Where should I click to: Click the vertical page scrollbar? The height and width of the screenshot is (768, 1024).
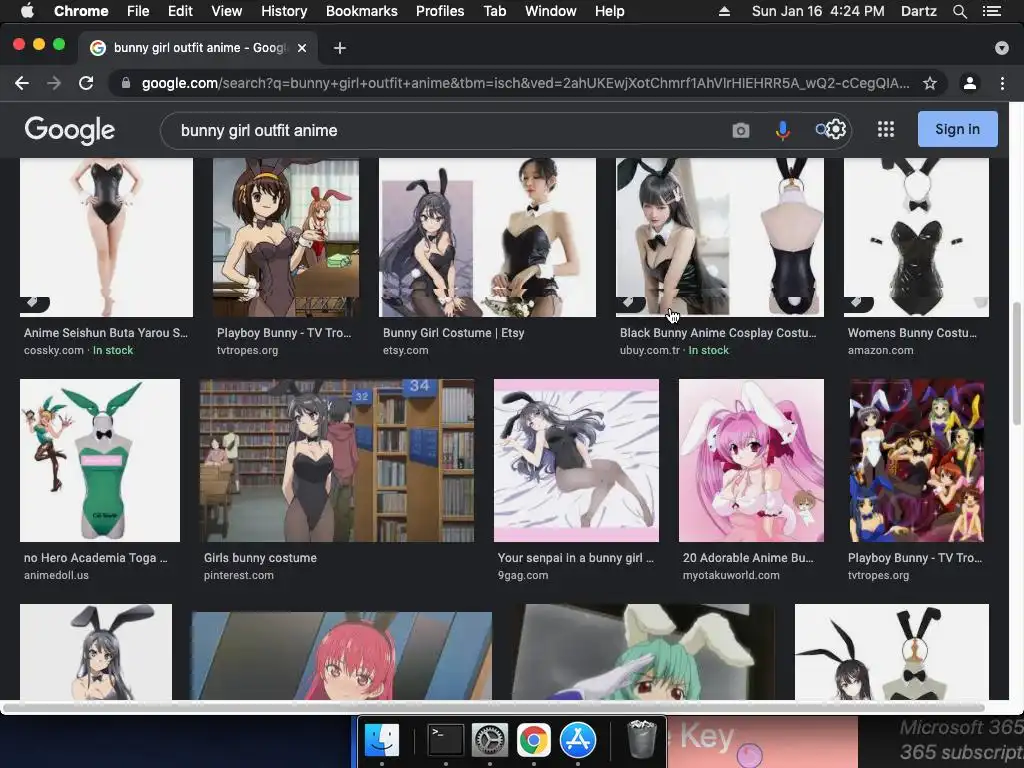point(1016,362)
